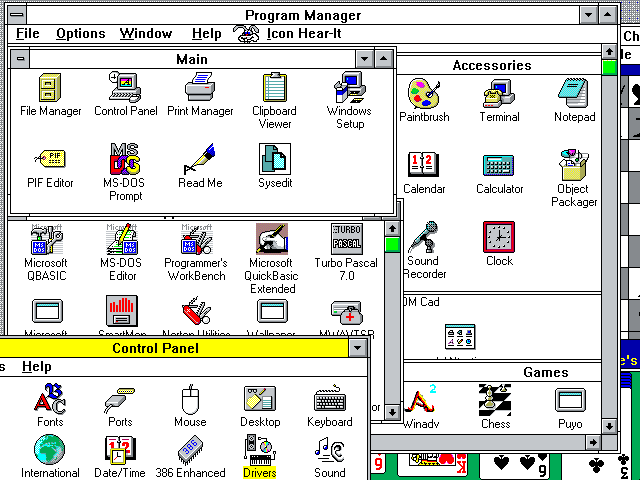Image resolution: width=640 pixels, height=480 pixels.
Task: Click Control Panel window's down-arrow button
Action: click(x=358, y=348)
